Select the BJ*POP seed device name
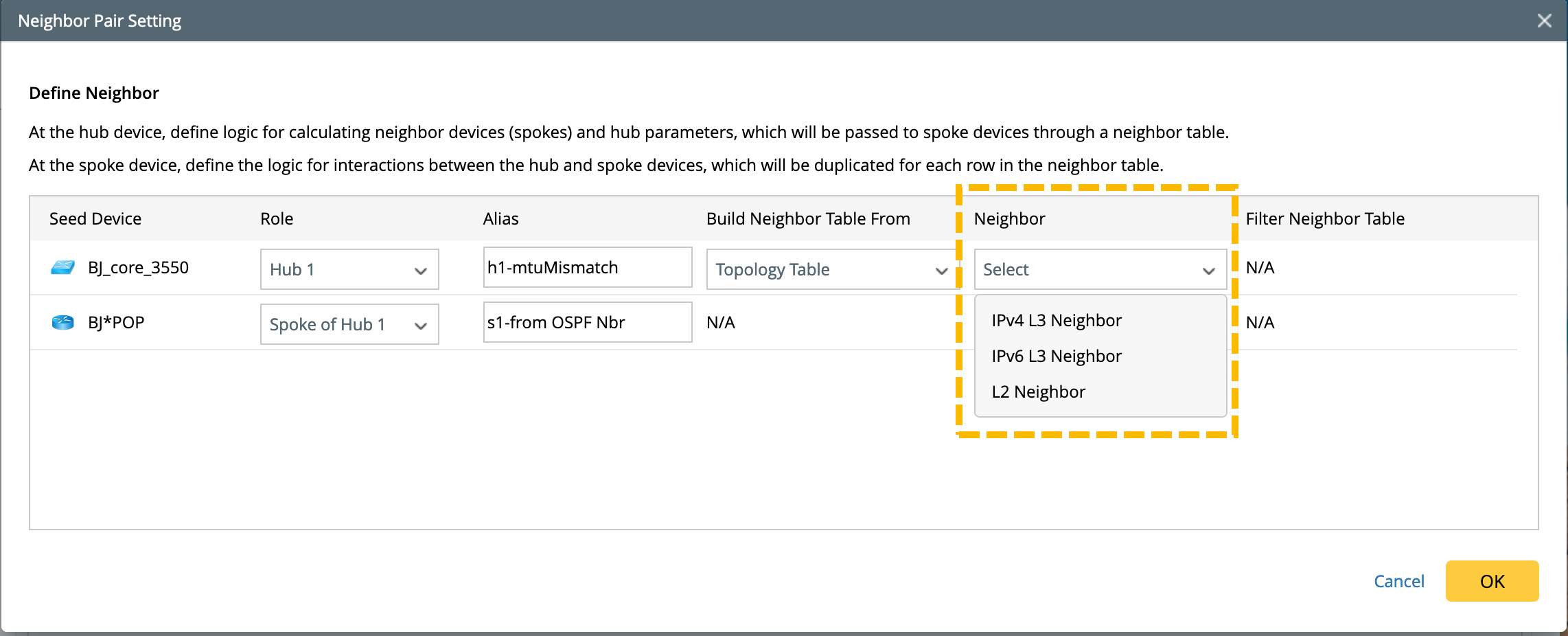 116,323
